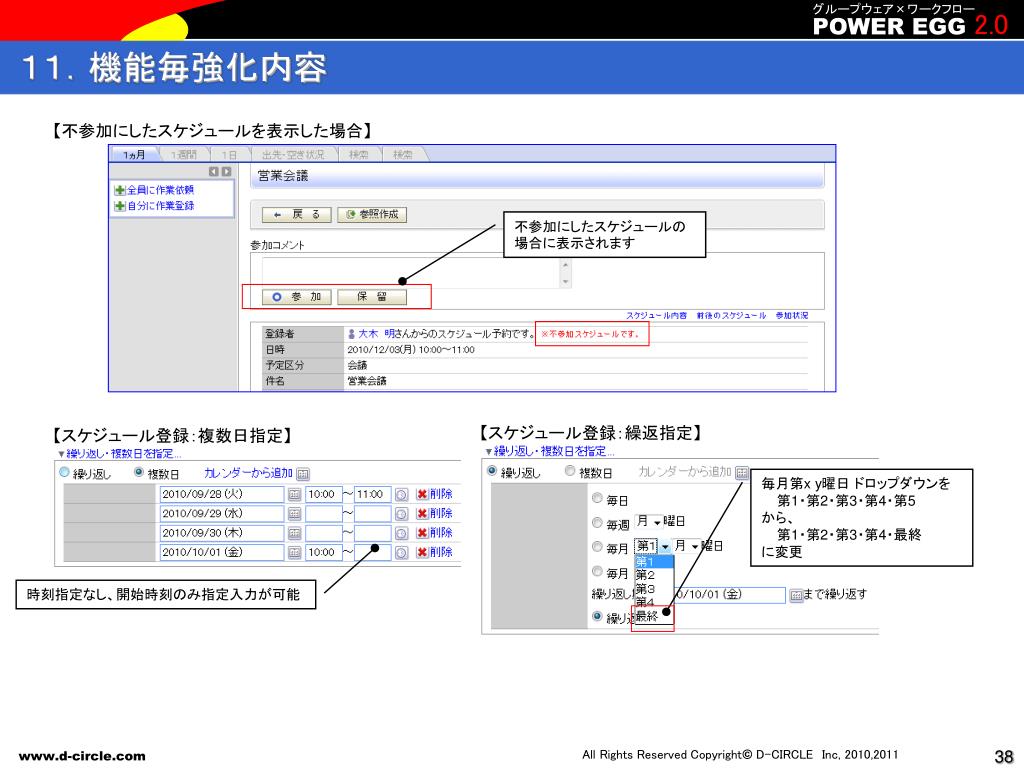The height and width of the screenshot is (768, 1024).
Task: Click the blue カレンダーから追加 link
Action: [x=248, y=473]
